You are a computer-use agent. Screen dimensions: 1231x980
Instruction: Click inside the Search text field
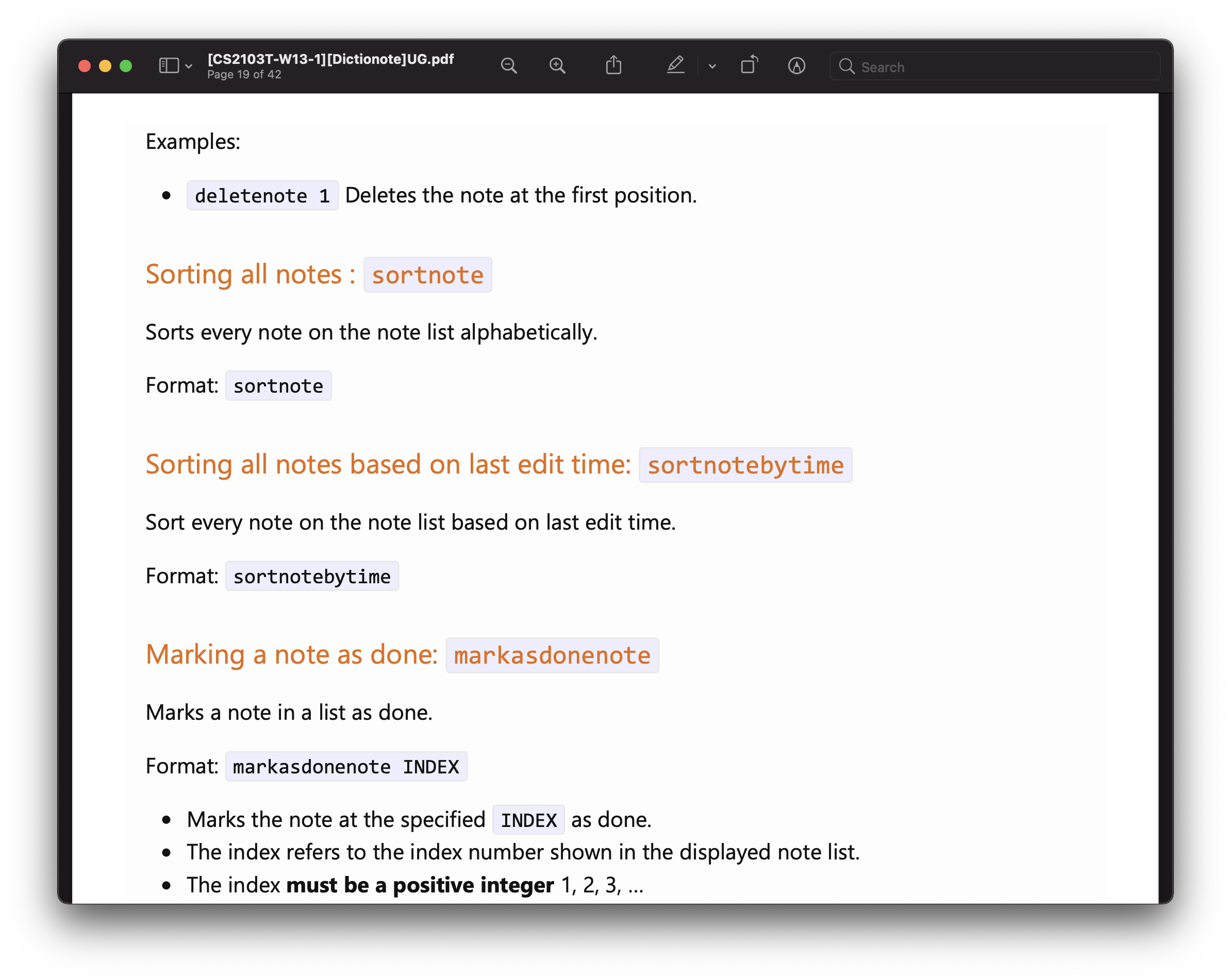1005,67
